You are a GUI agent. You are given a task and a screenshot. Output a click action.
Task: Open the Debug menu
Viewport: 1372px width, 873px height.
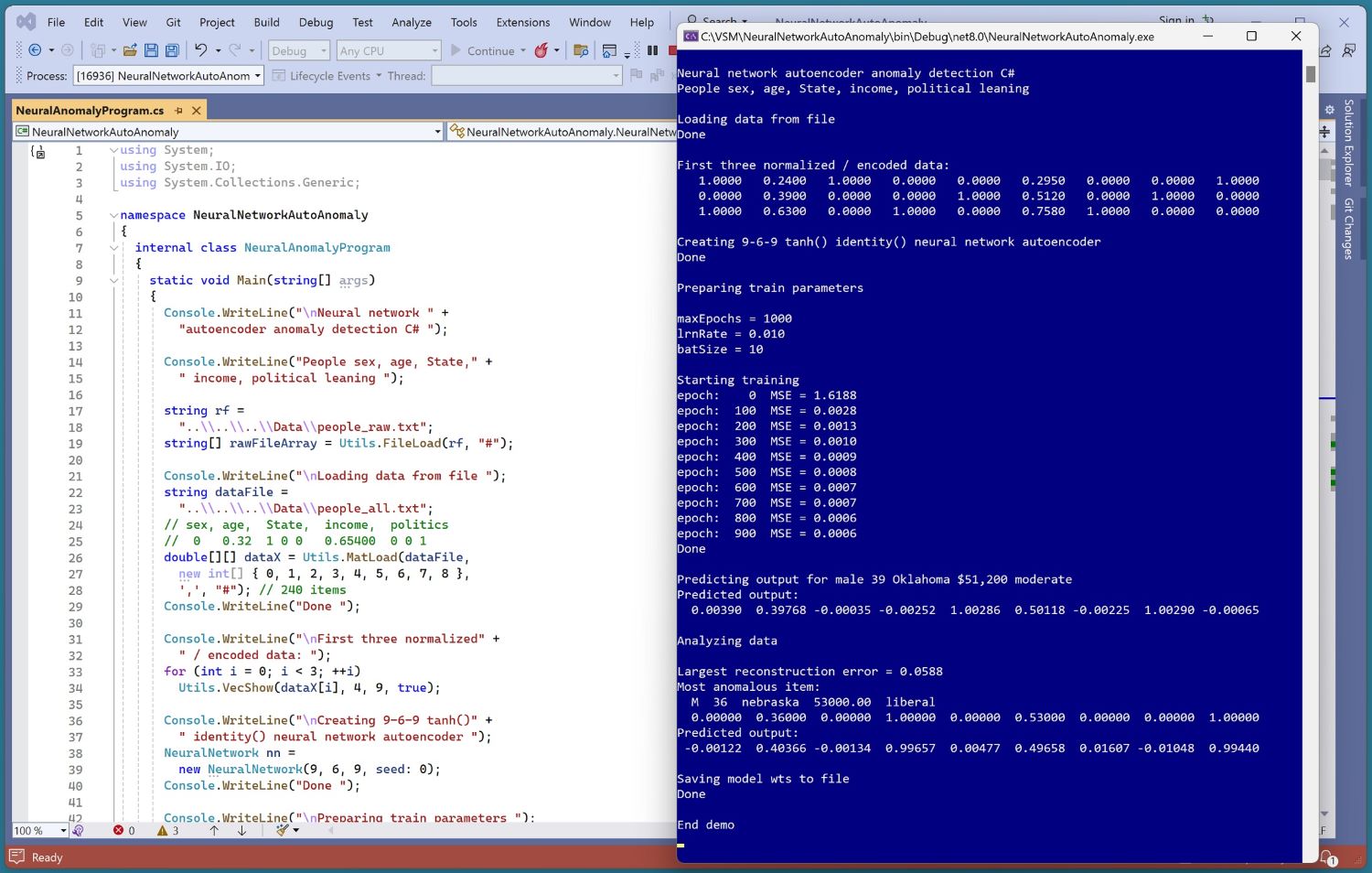coord(316,22)
